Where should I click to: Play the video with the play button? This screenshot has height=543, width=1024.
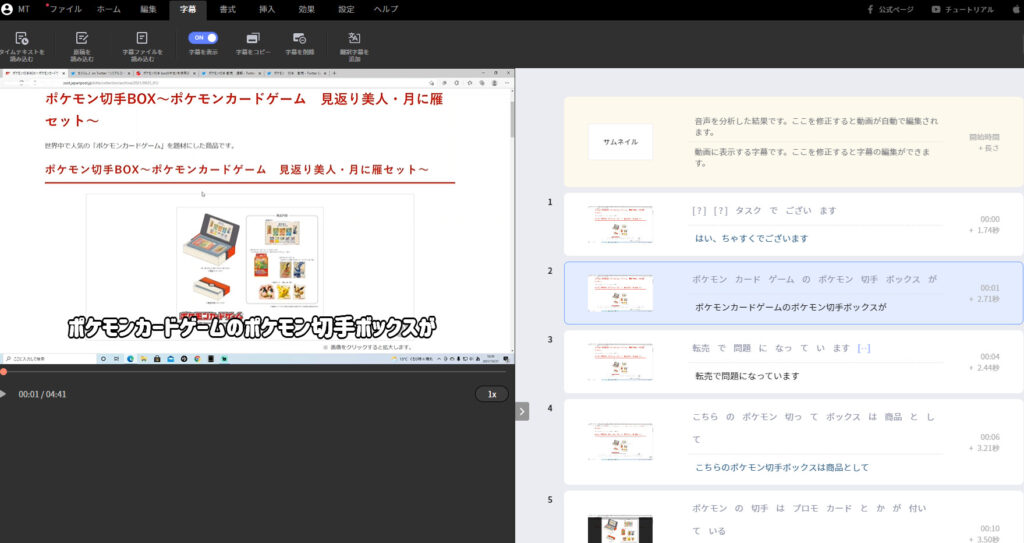pos(3,394)
